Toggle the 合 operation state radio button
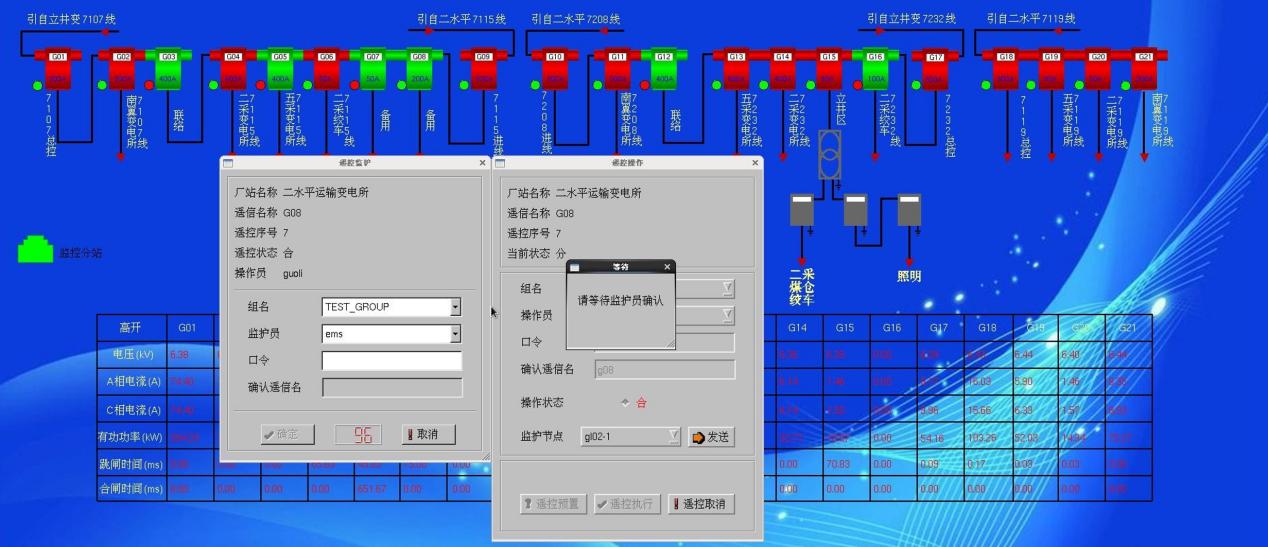 pos(626,402)
